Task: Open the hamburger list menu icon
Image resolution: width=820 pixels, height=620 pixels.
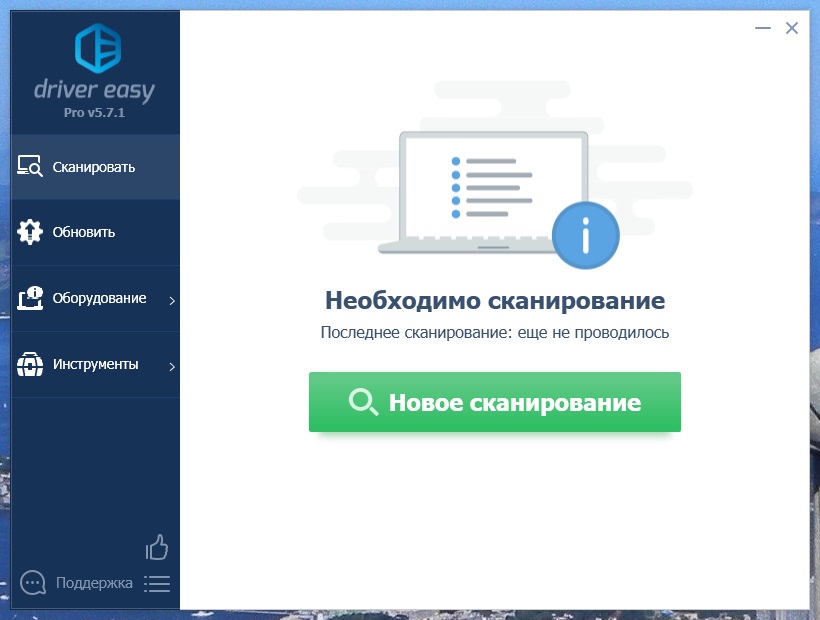Action: click(x=157, y=583)
